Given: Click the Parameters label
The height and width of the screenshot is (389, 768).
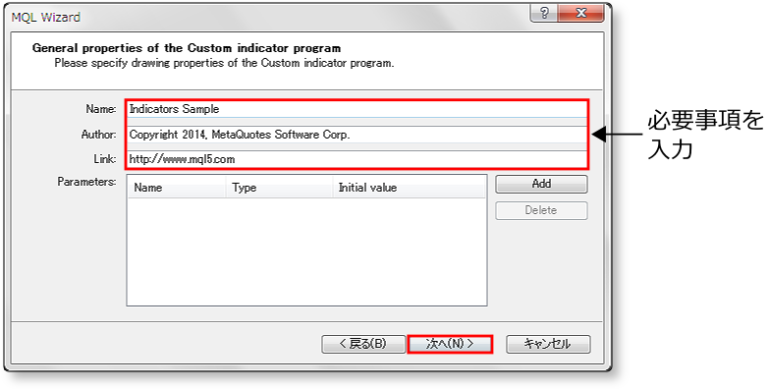Looking at the screenshot, I should pyautogui.click(x=87, y=182).
